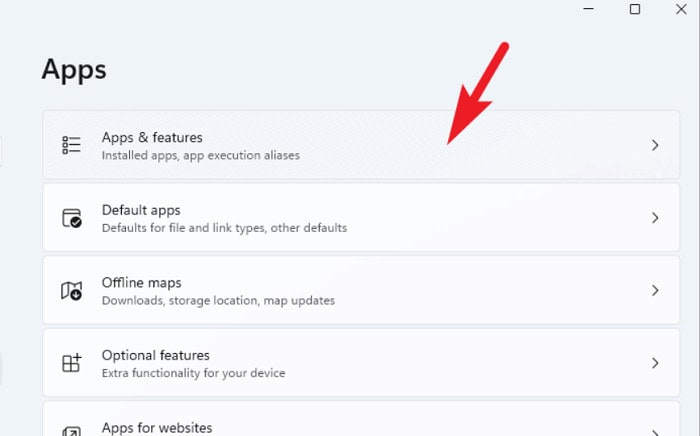
Task: Click the Optional features grid-plus icon
Action: coord(71,363)
